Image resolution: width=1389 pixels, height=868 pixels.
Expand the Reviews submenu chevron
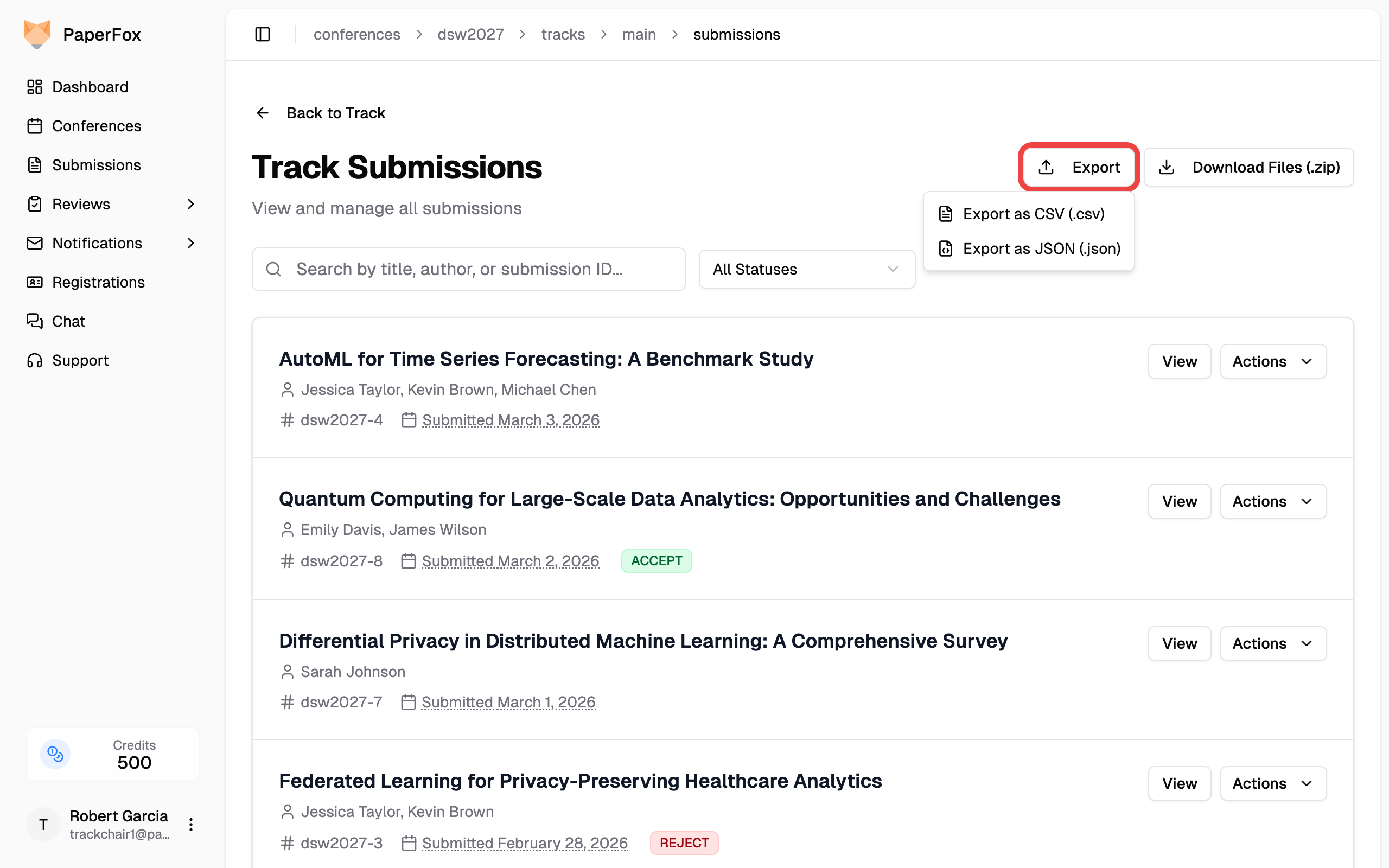[191, 204]
